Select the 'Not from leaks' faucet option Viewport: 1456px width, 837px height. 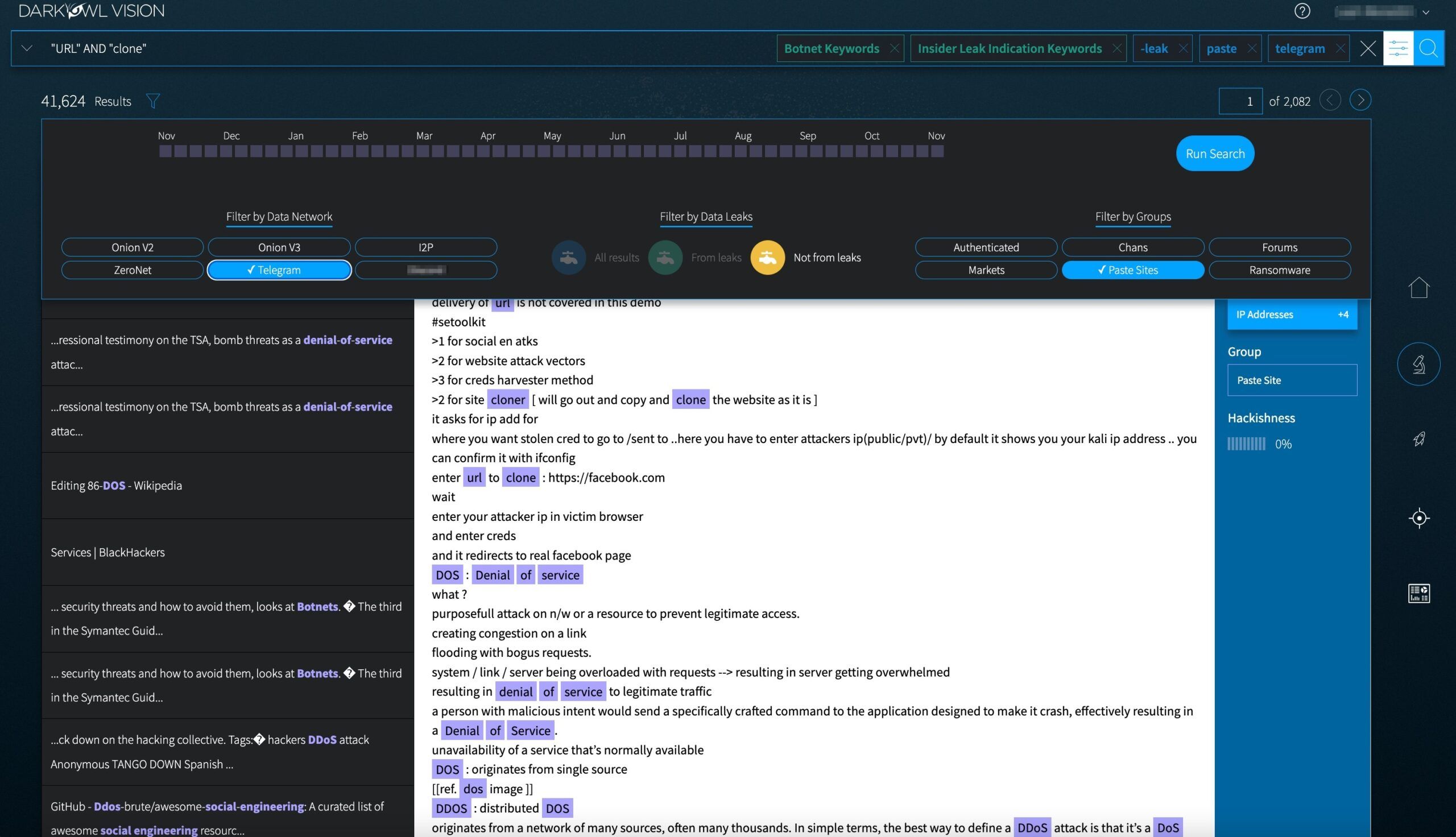pos(768,257)
